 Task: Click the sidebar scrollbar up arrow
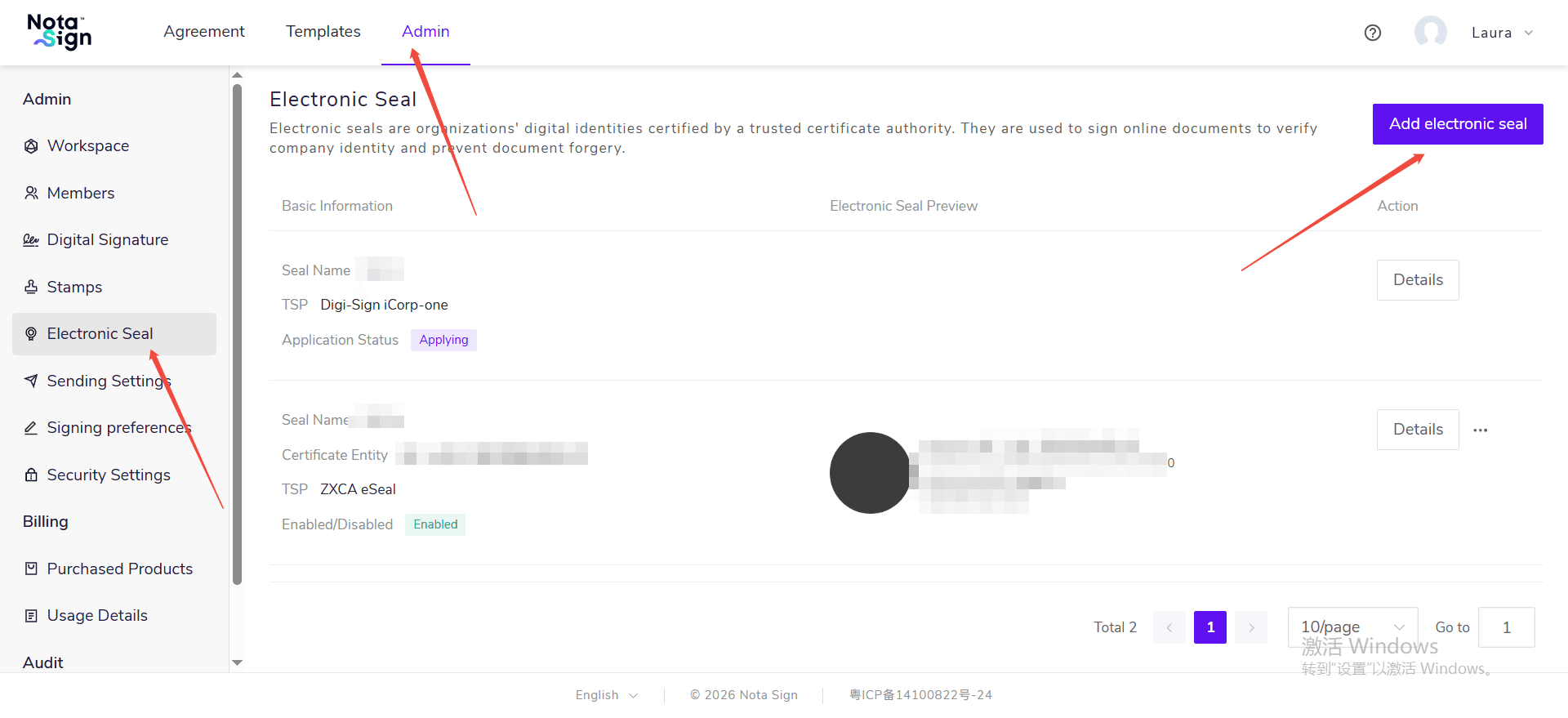238,75
